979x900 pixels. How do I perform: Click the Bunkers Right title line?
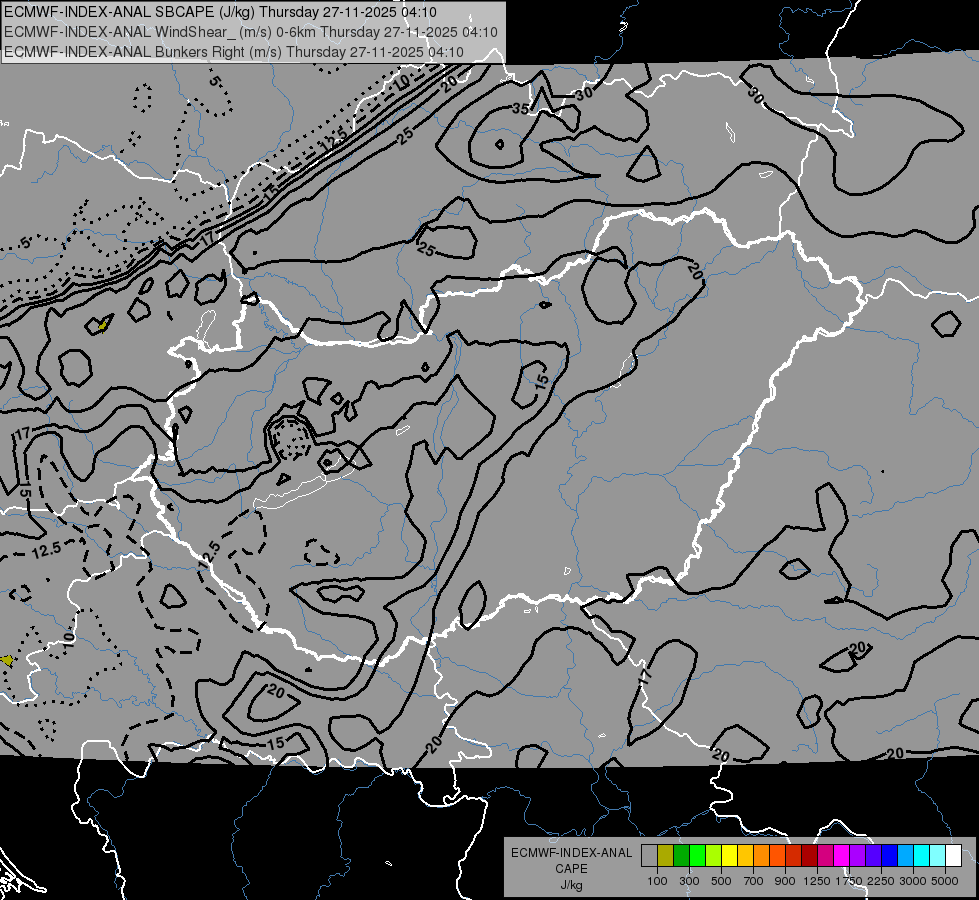234,52
